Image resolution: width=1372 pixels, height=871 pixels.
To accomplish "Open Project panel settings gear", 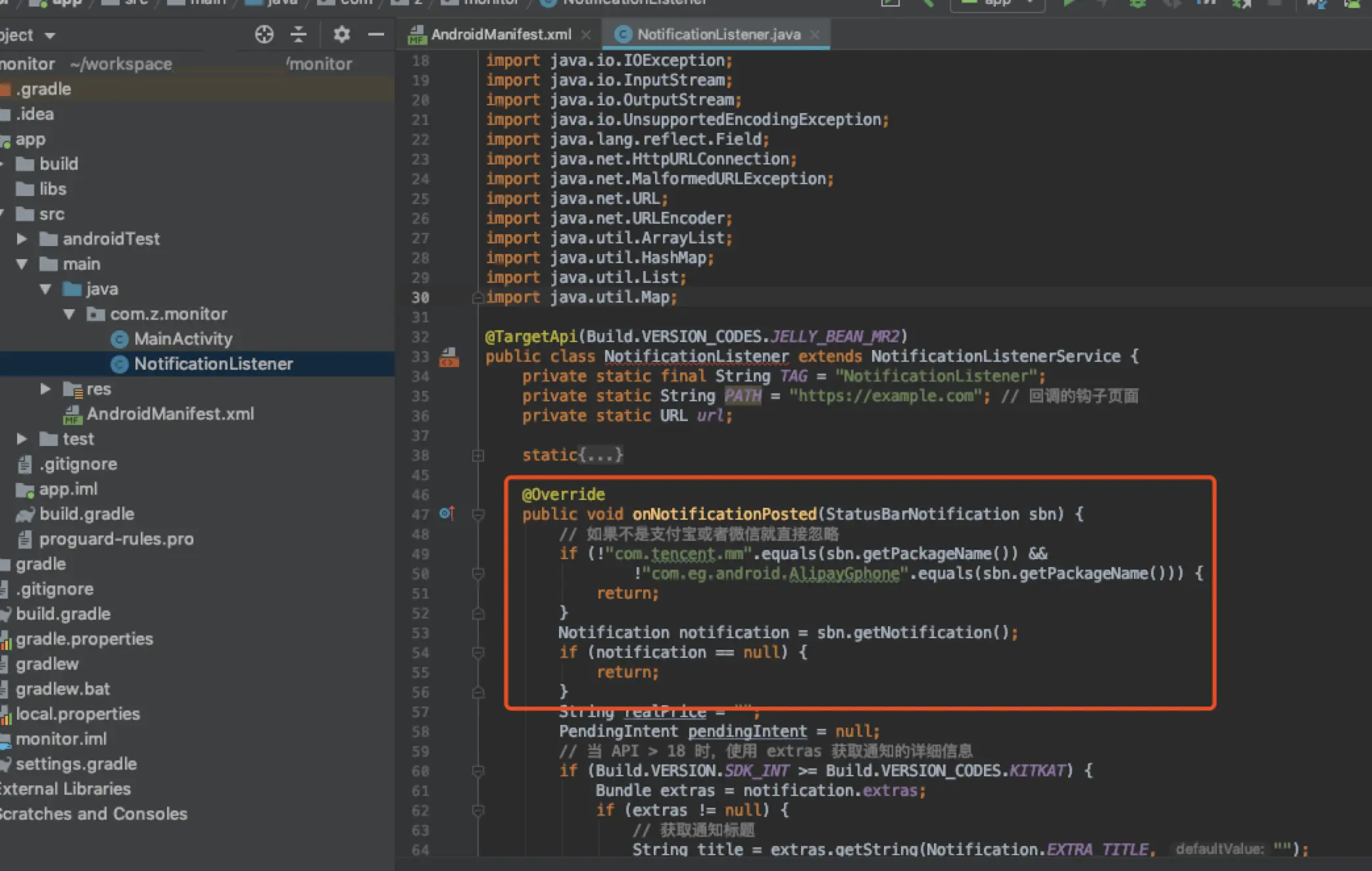I will 341,34.
